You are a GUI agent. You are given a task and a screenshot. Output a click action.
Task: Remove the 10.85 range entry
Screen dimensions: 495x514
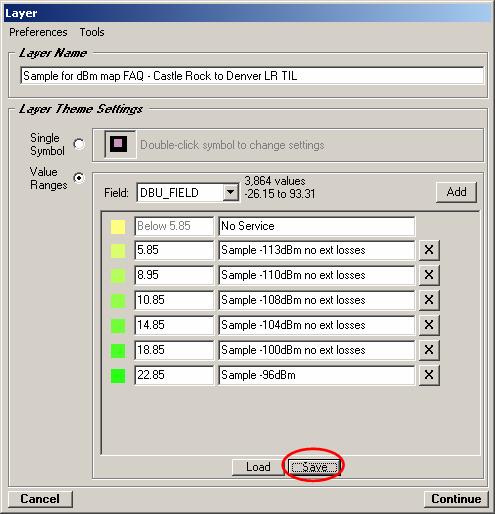click(429, 300)
